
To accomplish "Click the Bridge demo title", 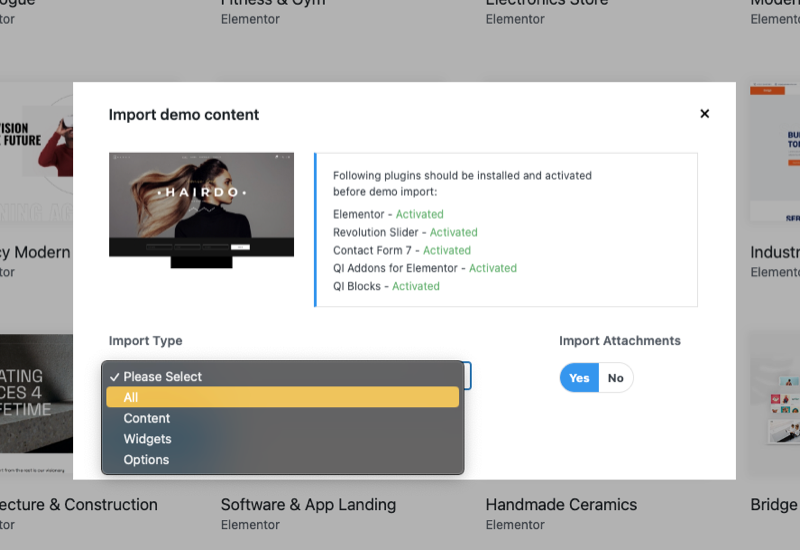I will coord(774,505).
